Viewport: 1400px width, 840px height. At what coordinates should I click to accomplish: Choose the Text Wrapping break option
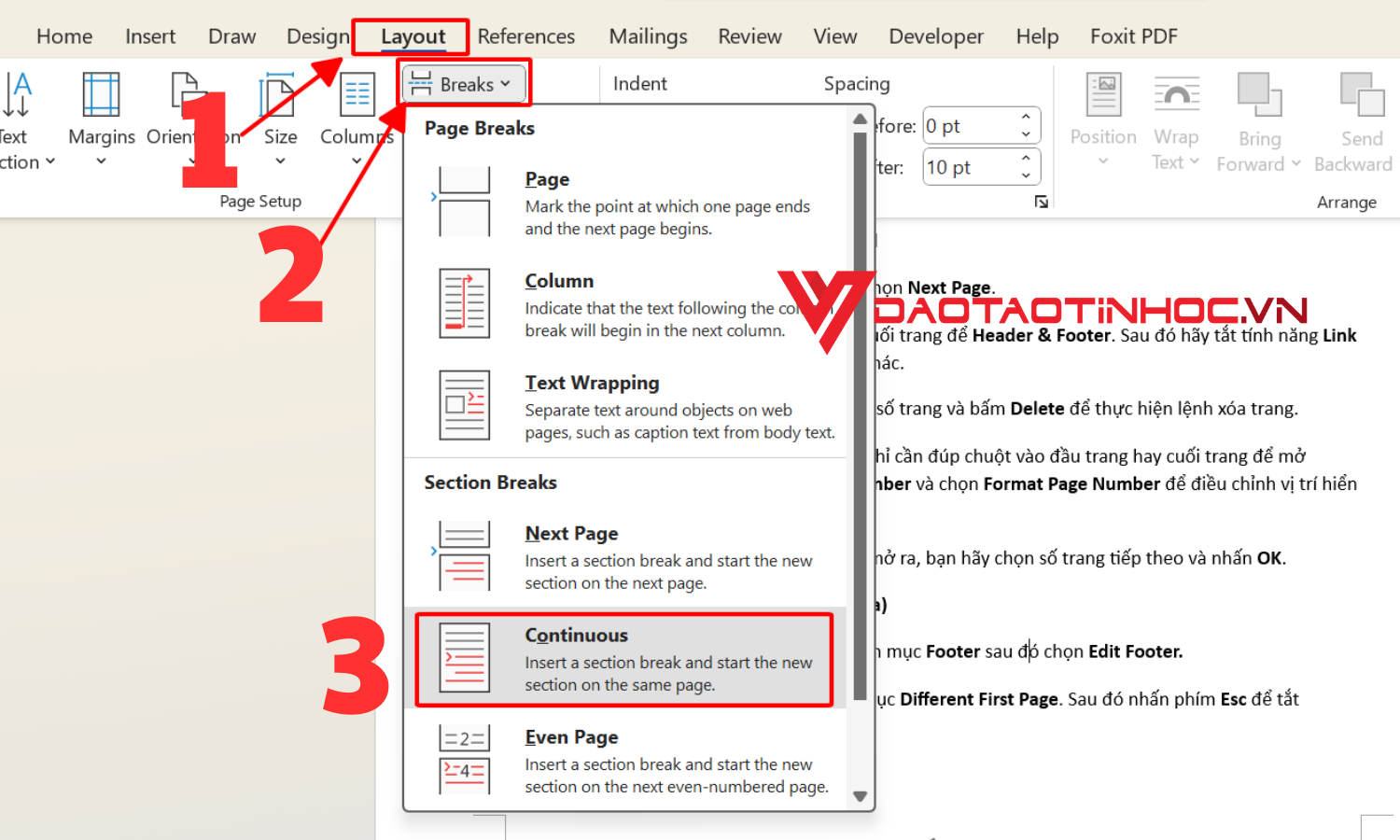click(625, 406)
